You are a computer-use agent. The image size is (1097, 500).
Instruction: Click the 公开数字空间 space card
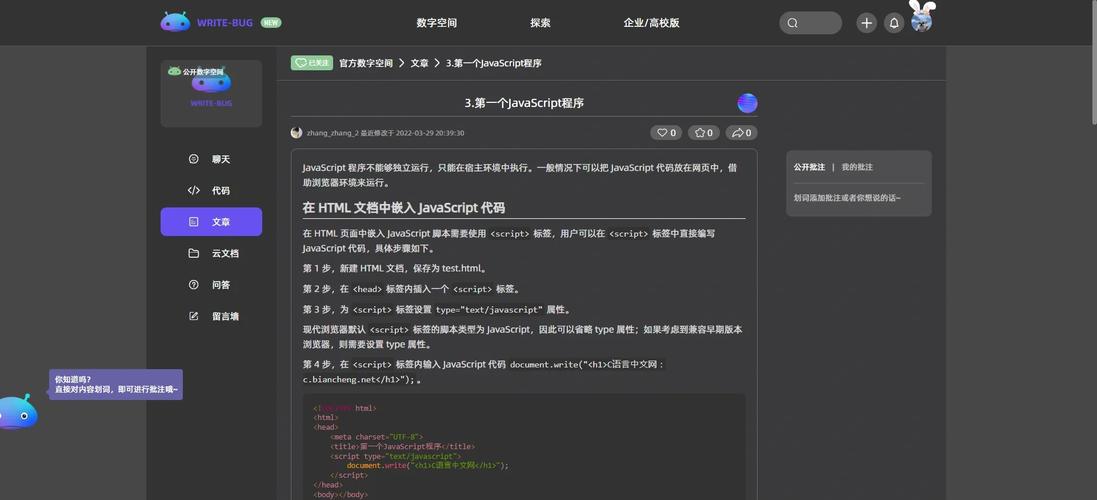211,93
